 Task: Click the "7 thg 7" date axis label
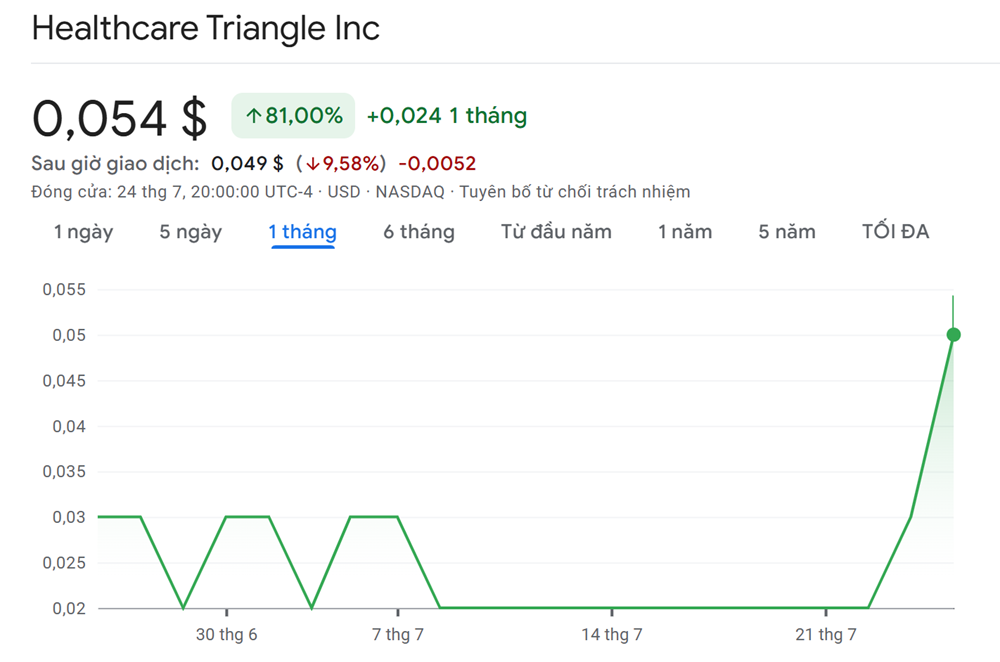coord(398,634)
